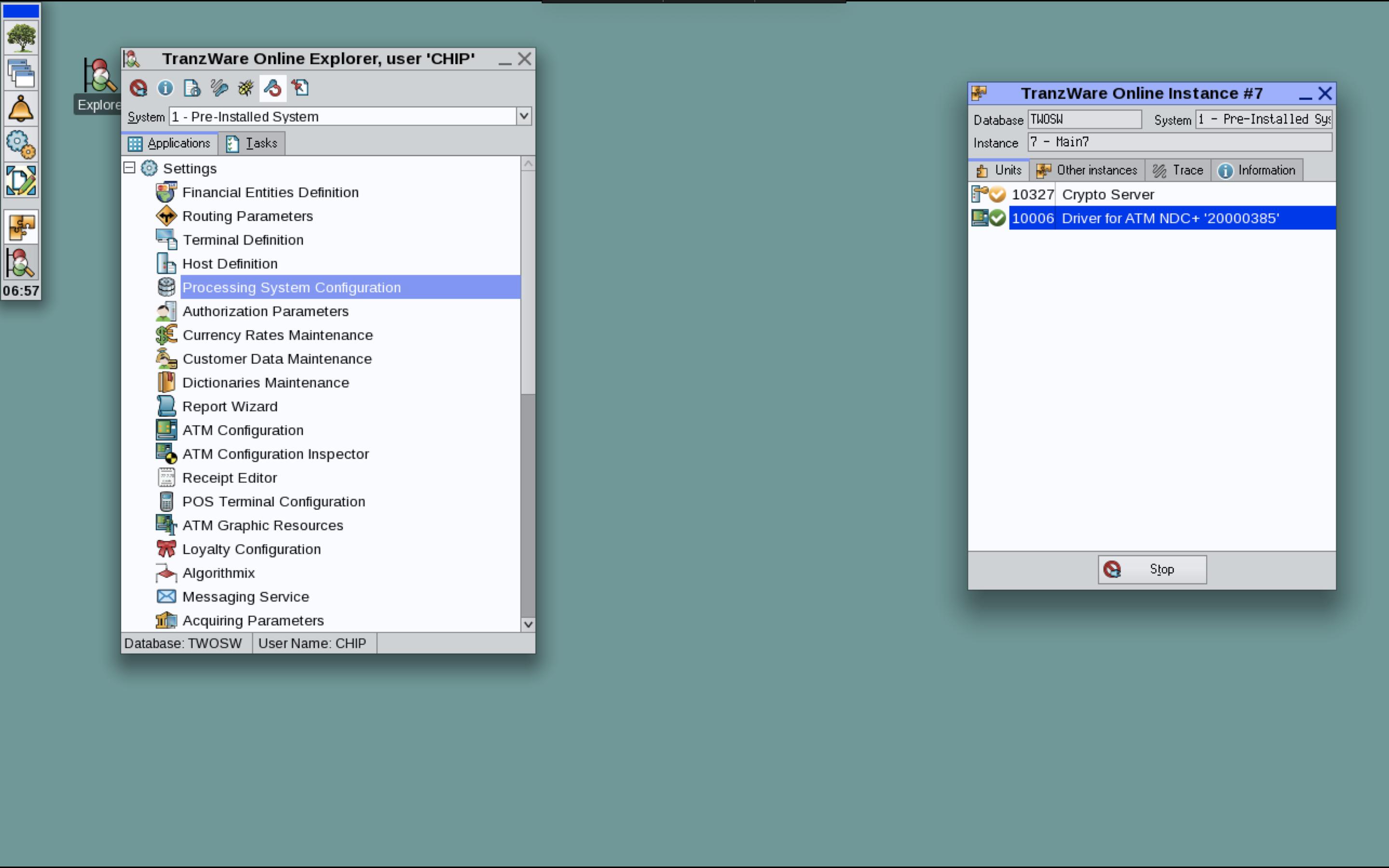
Task: Click the Loyalty Configuration ribbon icon
Action: click(166, 549)
